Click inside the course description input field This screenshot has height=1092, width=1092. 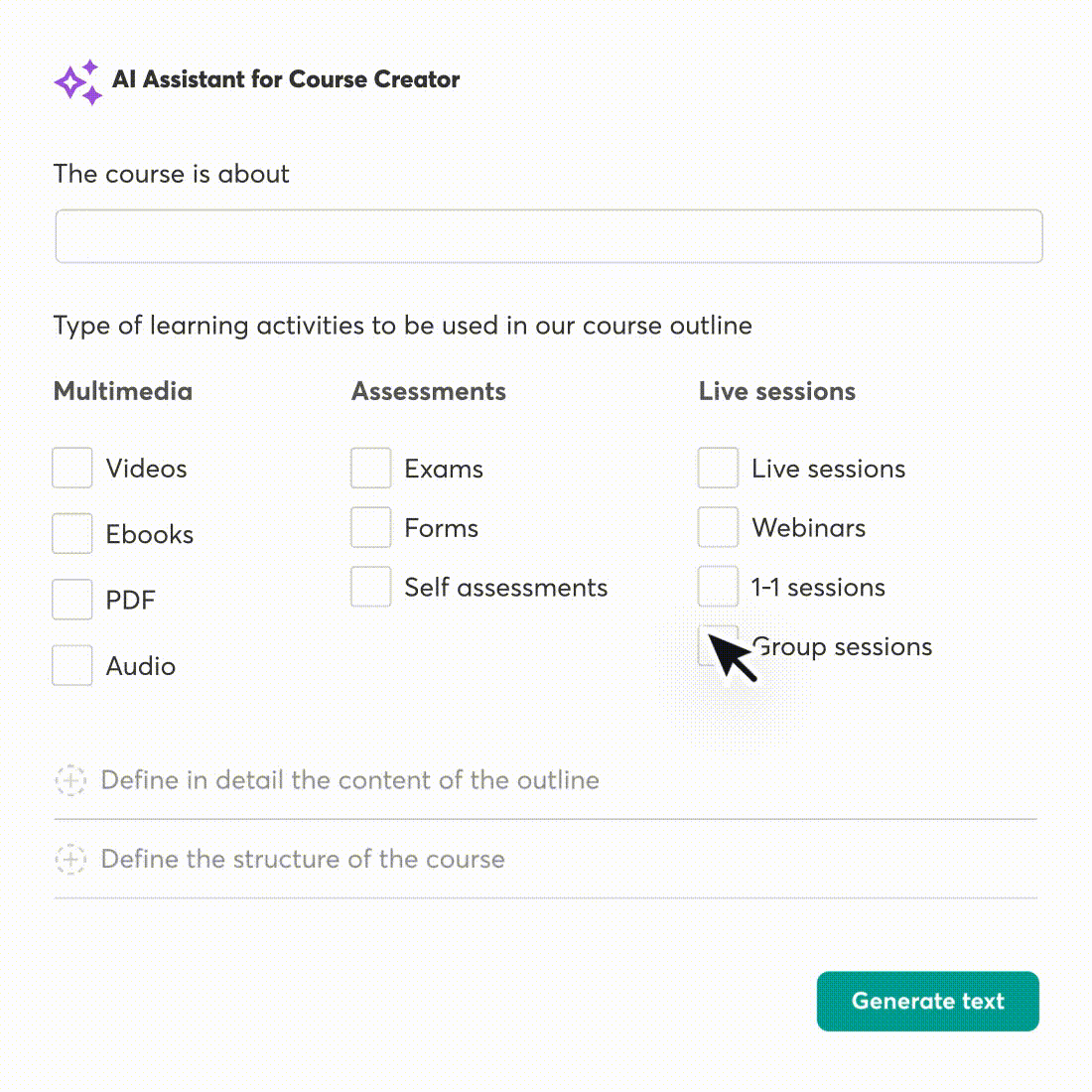pos(546,235)
